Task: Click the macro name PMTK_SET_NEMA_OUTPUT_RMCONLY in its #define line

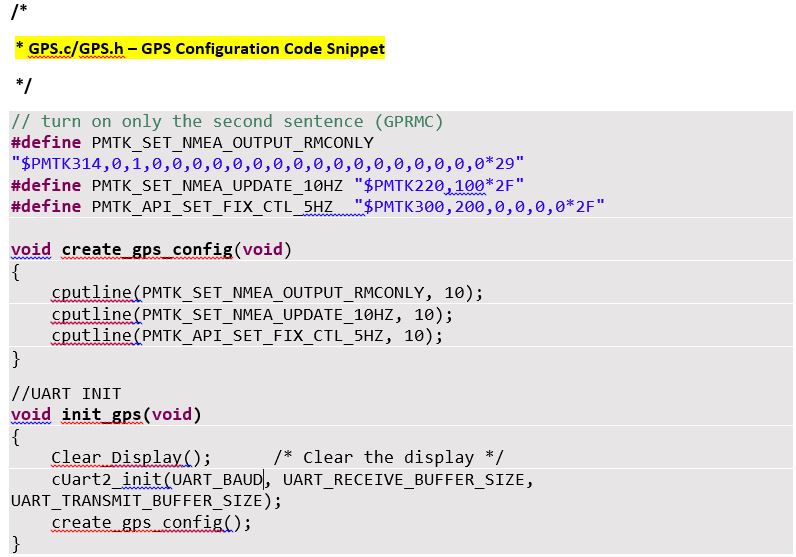Action: [x=233, y=143]
